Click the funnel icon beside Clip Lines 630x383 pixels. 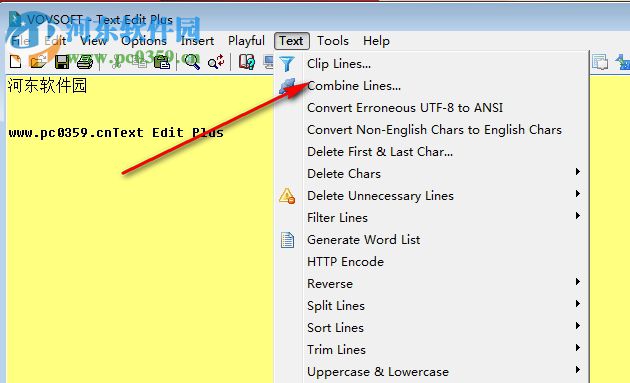pyautogui.click(x=287, y=64)
